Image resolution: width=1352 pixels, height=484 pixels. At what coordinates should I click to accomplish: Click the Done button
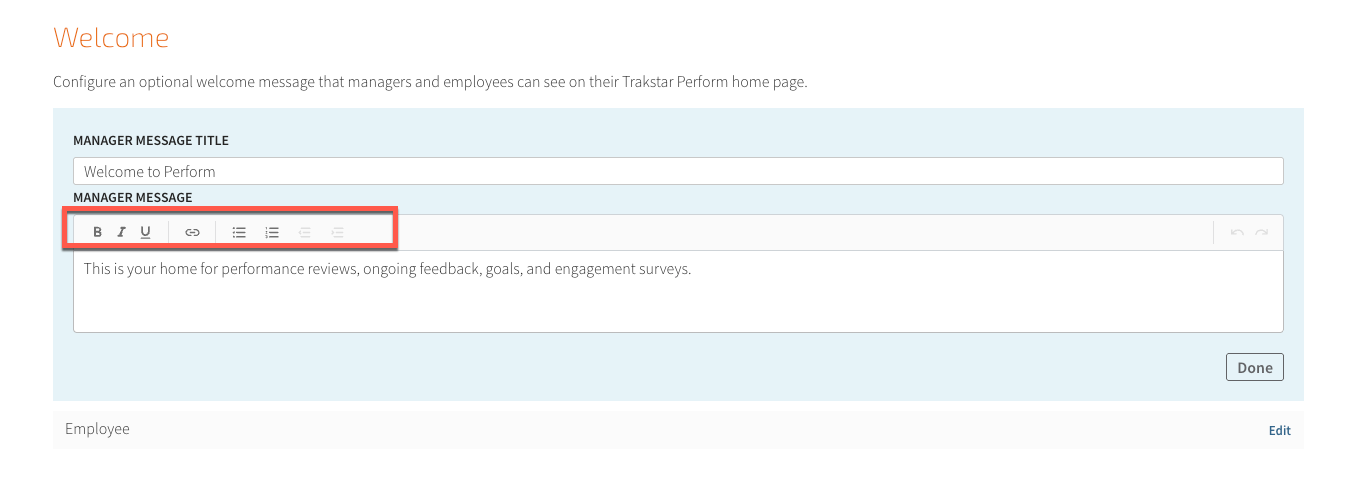point(1255,367)
